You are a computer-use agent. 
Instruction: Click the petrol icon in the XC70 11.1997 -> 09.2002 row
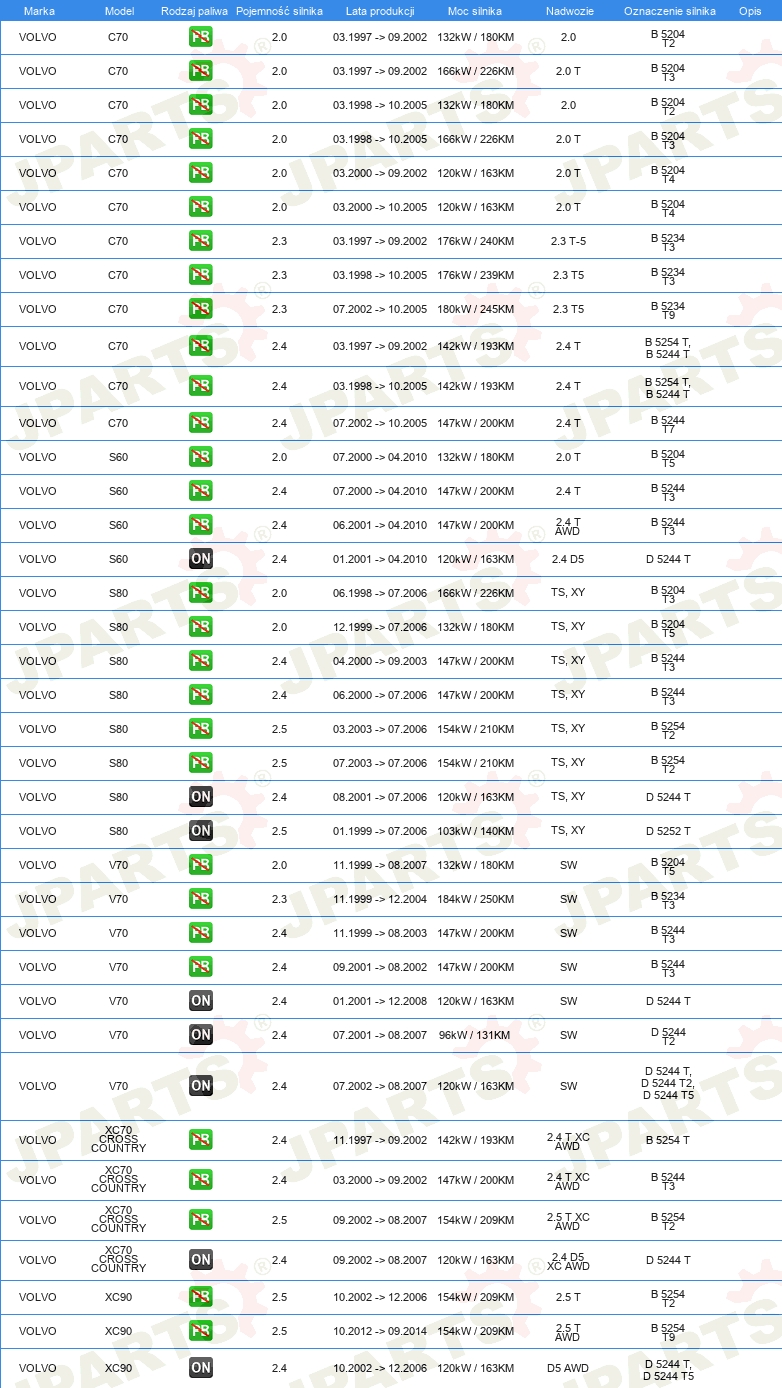point(201,1140)
